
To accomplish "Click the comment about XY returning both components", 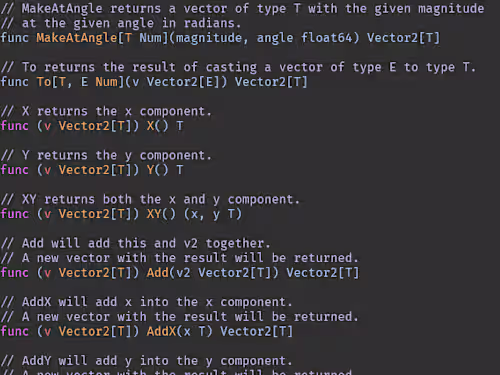I will [x=150, y=199].
